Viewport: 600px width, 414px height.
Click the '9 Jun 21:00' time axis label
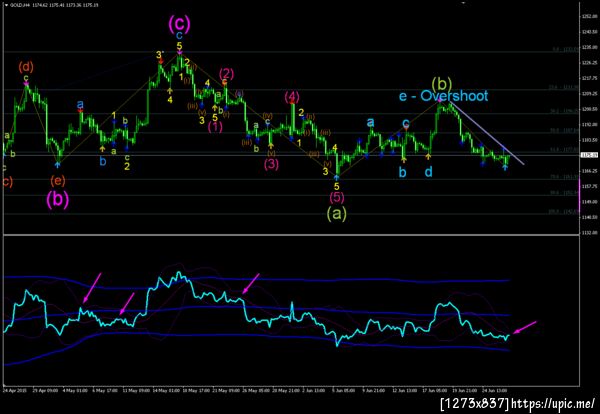coord(374,391)
